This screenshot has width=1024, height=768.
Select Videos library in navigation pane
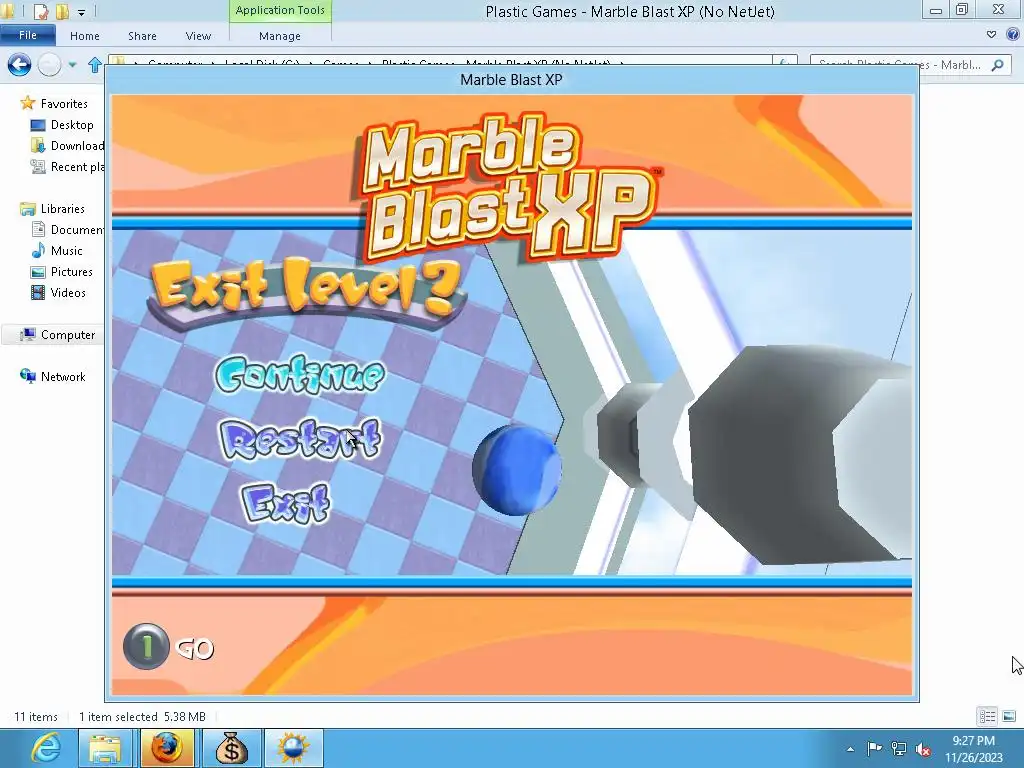click(68, 293)
